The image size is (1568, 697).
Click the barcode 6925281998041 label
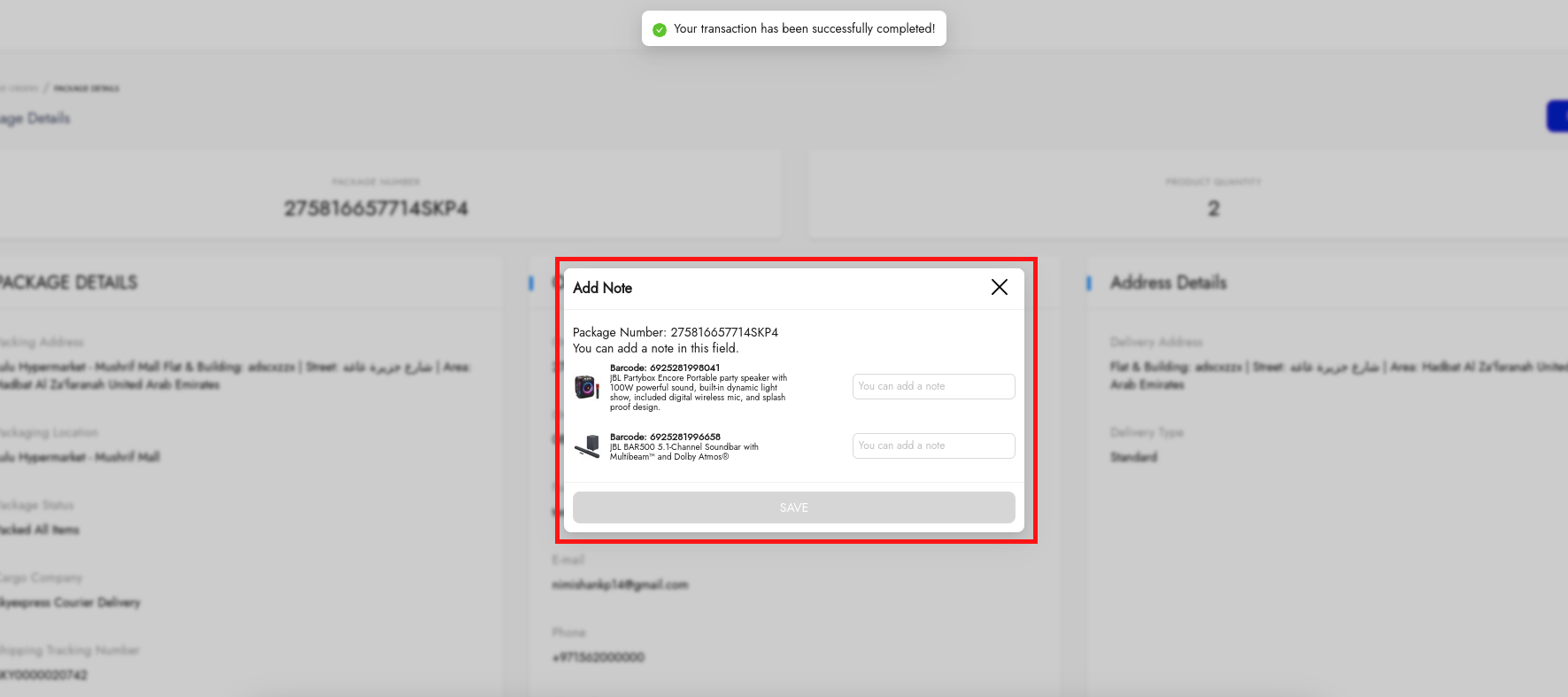click(664, 368)
